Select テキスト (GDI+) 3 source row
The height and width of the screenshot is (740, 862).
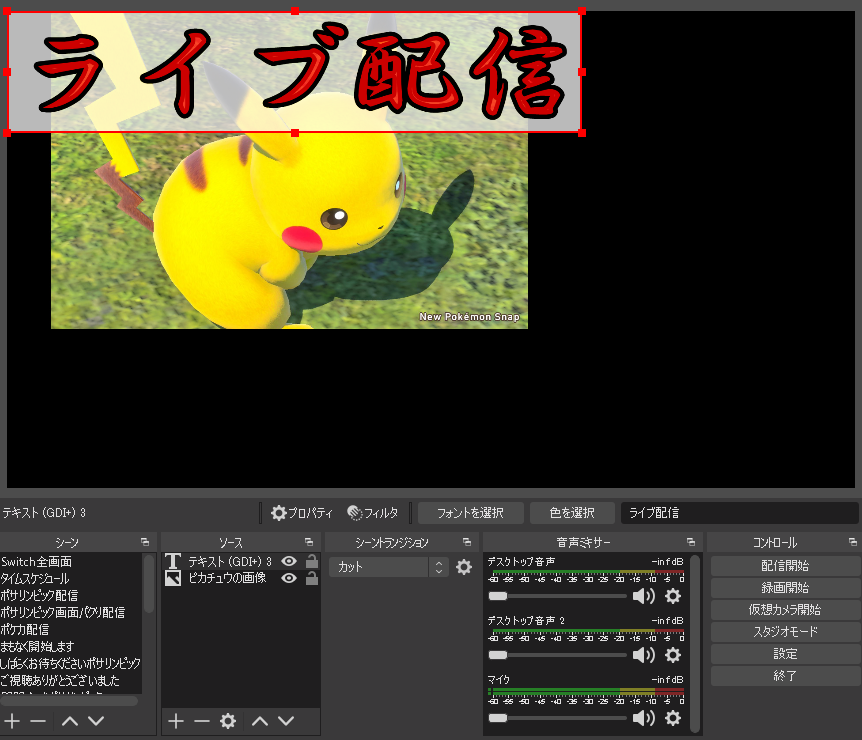[x=241, y=561]
